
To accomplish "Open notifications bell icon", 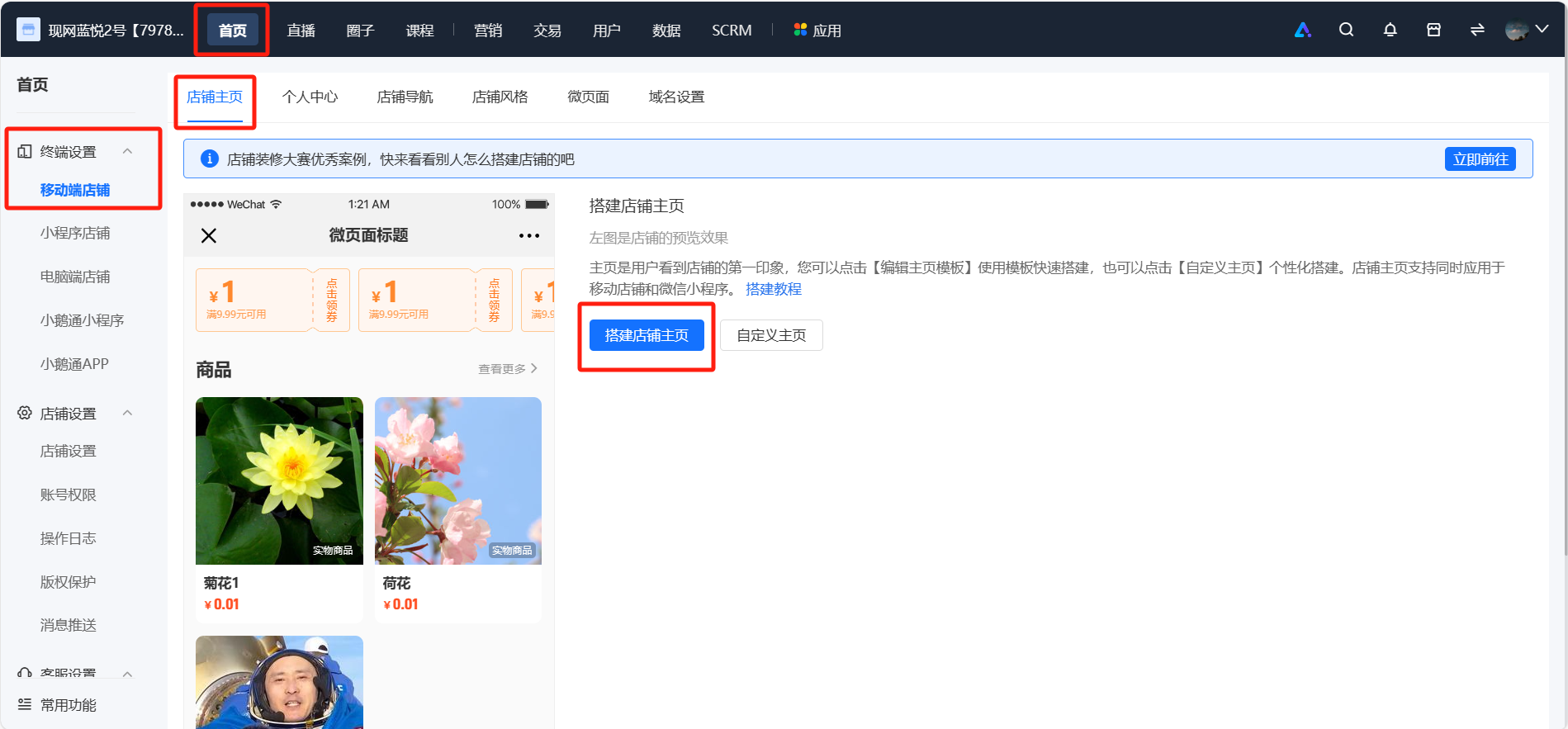I will 1390,30.
